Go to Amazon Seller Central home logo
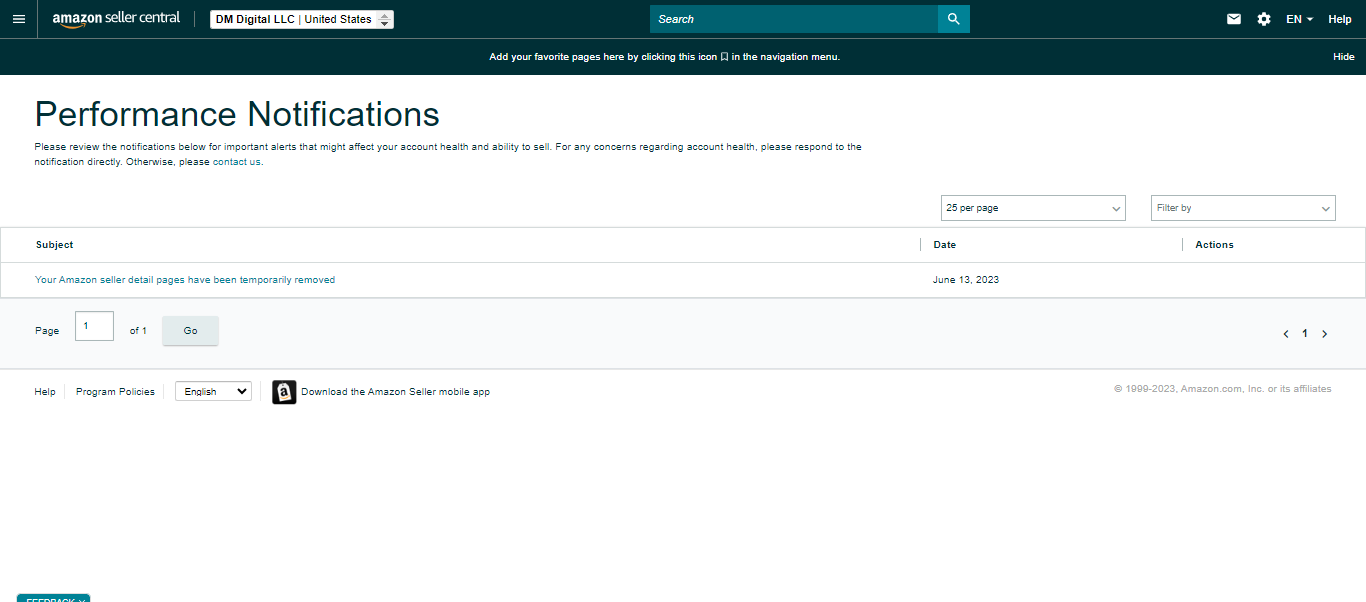The image size is (1366, 602). 116,19
